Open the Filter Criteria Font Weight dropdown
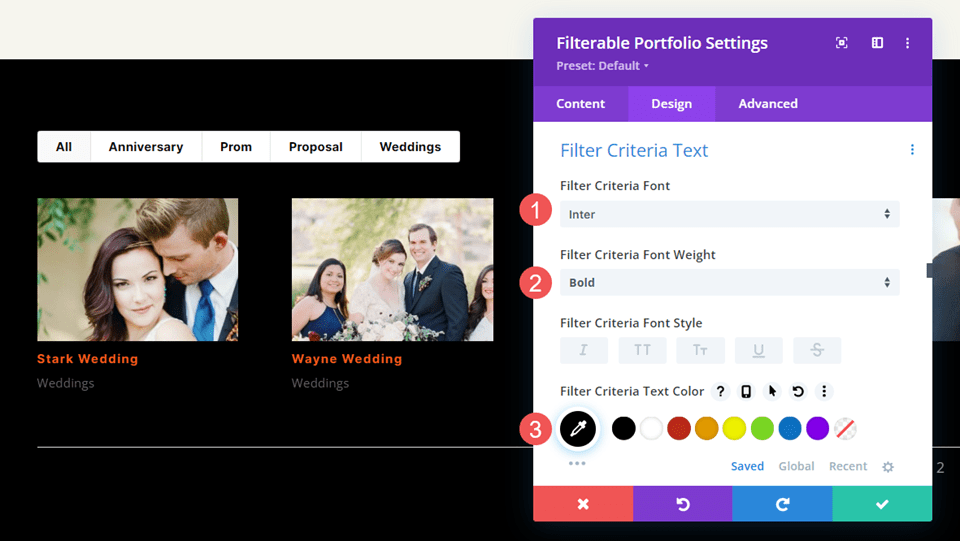 click(x=729, y=283)
